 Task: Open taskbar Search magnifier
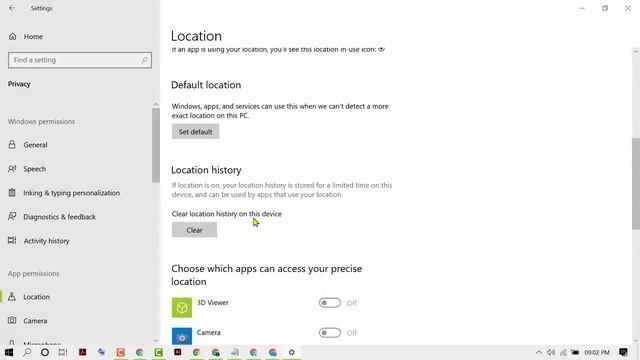click(x=27, y=352)
